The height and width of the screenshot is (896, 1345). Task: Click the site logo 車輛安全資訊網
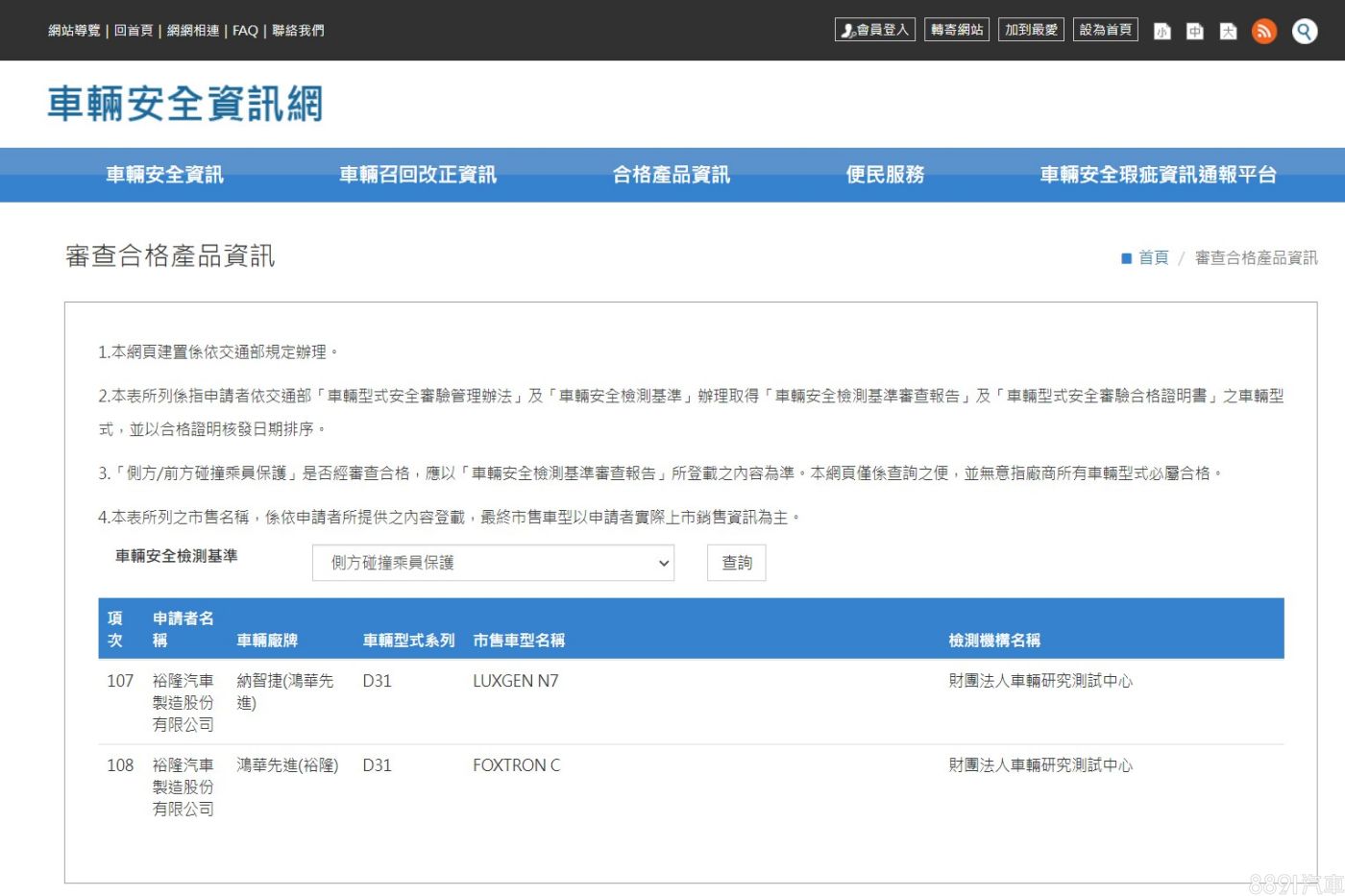(x=185, y=104)
